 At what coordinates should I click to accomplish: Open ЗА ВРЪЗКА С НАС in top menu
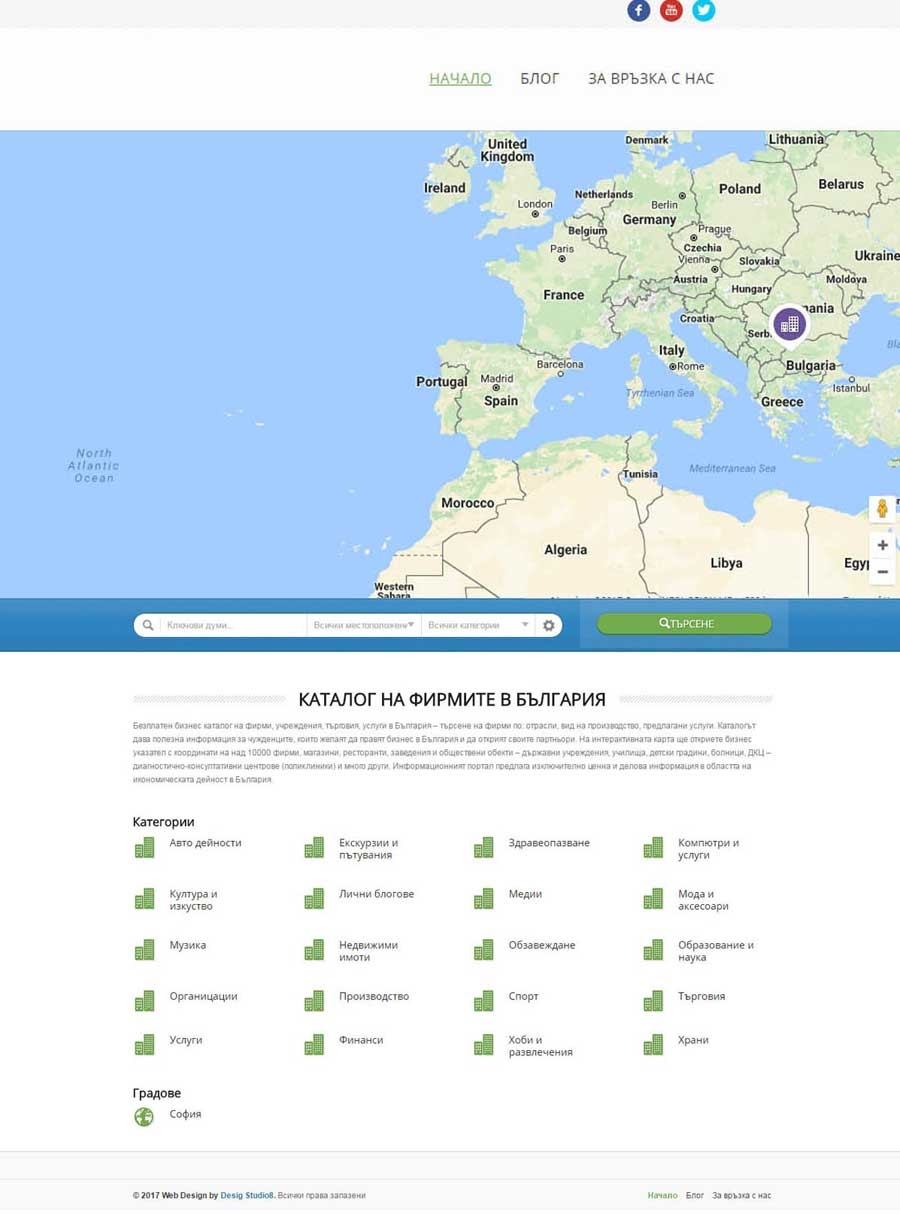pyautogui.click(x=651, y=78)
